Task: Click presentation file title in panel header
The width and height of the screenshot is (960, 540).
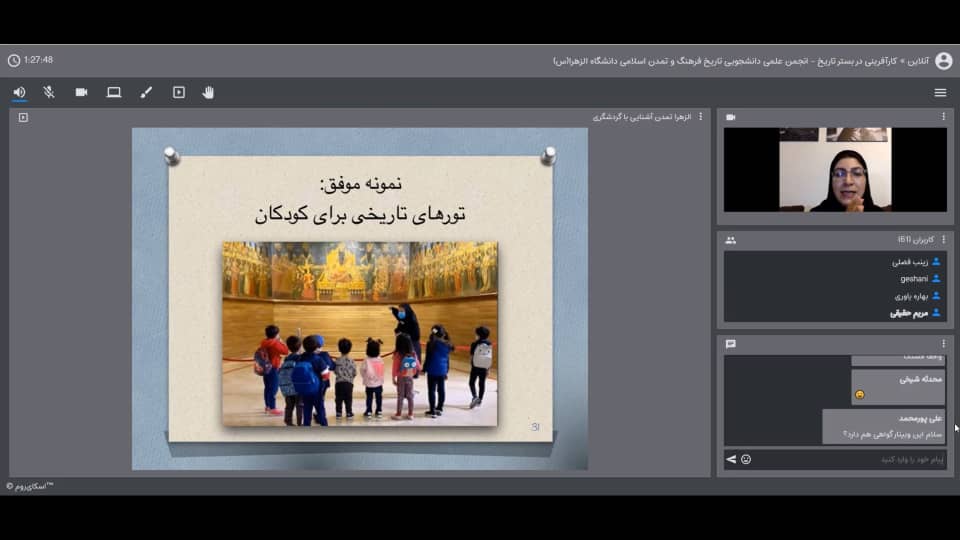Action: pos(642,116)
